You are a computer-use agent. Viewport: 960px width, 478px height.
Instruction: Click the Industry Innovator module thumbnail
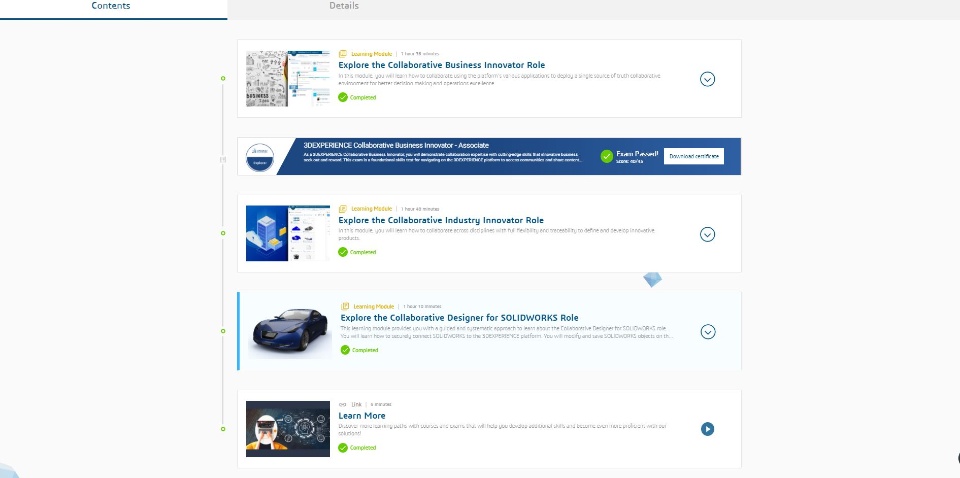click(x=288, y=233)
